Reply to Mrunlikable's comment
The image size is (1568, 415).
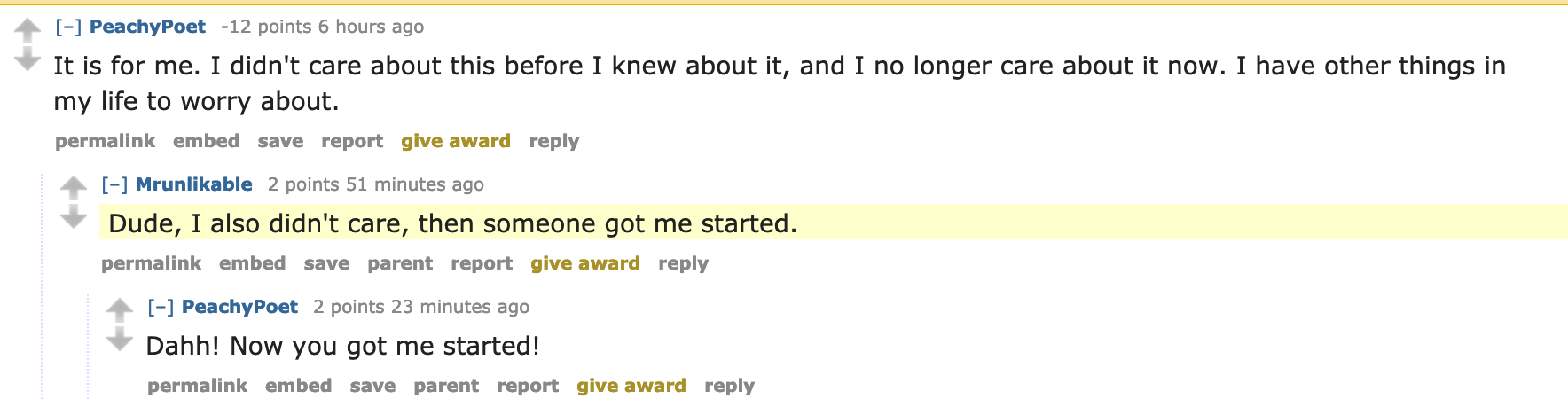(x=683, y=263)
